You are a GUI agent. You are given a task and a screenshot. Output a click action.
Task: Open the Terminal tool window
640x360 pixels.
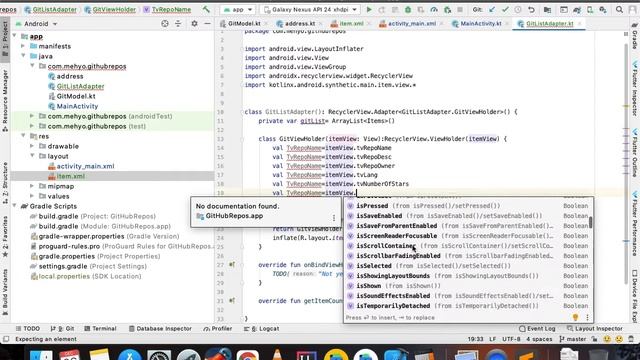(x=100, y=328)
